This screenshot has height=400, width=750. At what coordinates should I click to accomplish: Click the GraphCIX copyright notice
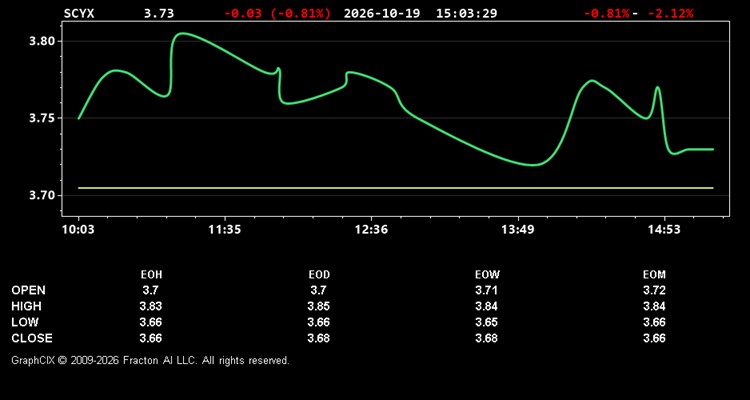(x=150, y=360)
